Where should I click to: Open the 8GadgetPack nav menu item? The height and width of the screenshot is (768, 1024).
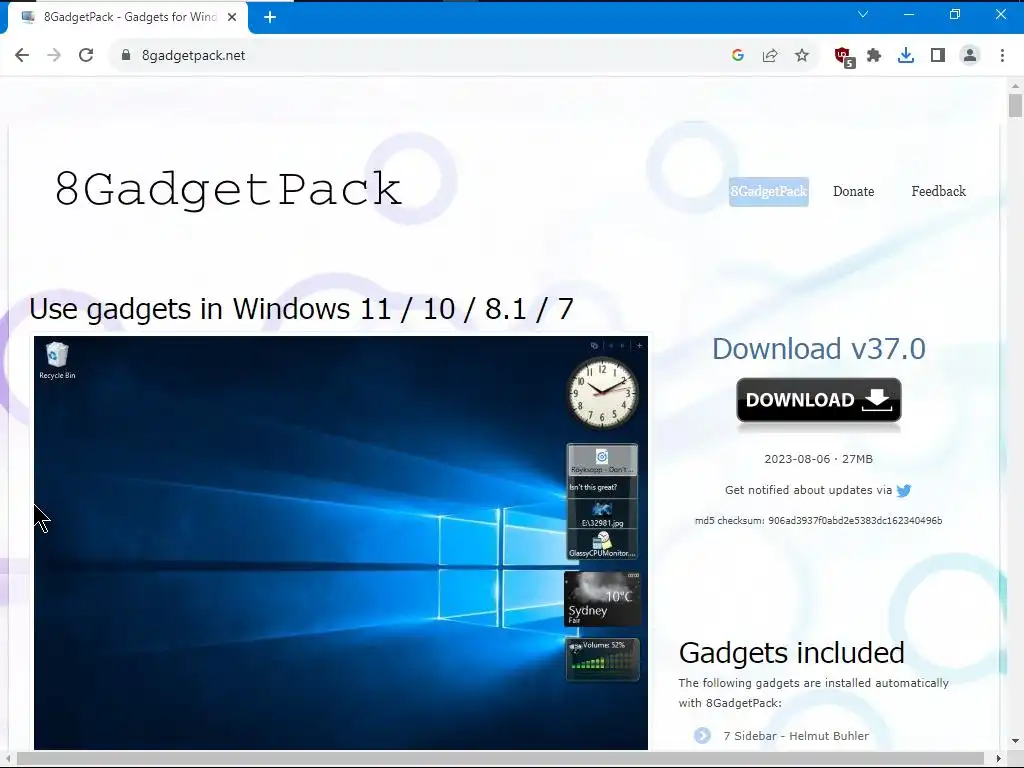pos(769,191)
